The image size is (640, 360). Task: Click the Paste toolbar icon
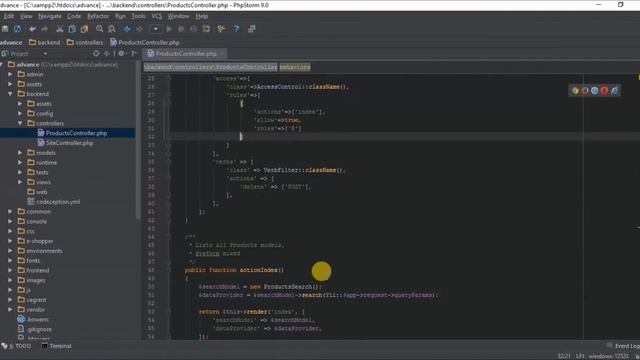(84, 29)
